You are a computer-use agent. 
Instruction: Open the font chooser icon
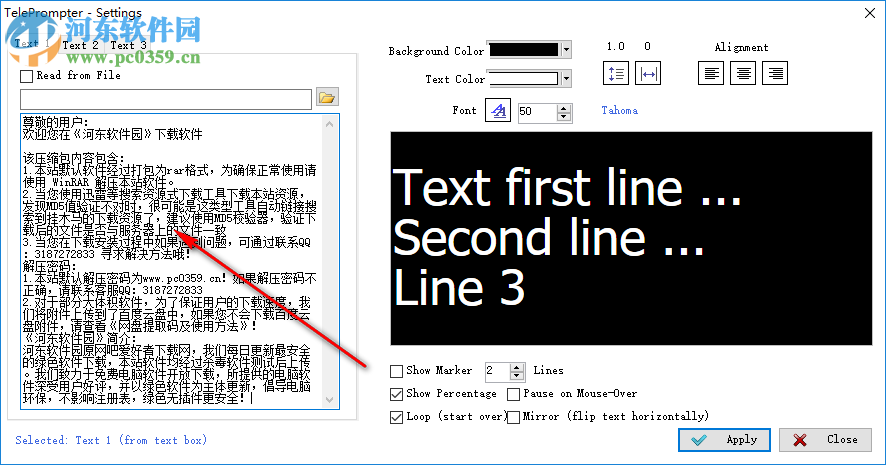pyautogui.click(x=498, y=111)
